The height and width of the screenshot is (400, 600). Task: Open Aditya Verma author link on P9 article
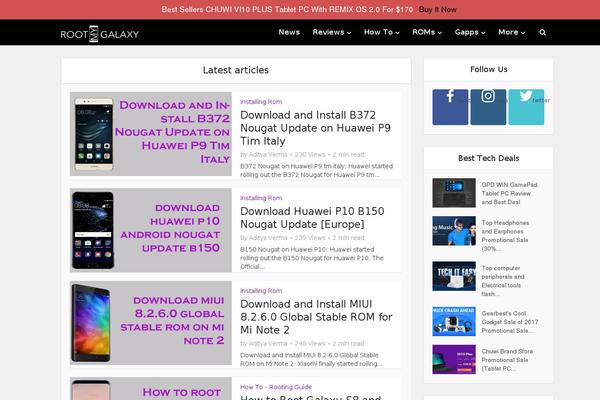click(x=268, y=155)
